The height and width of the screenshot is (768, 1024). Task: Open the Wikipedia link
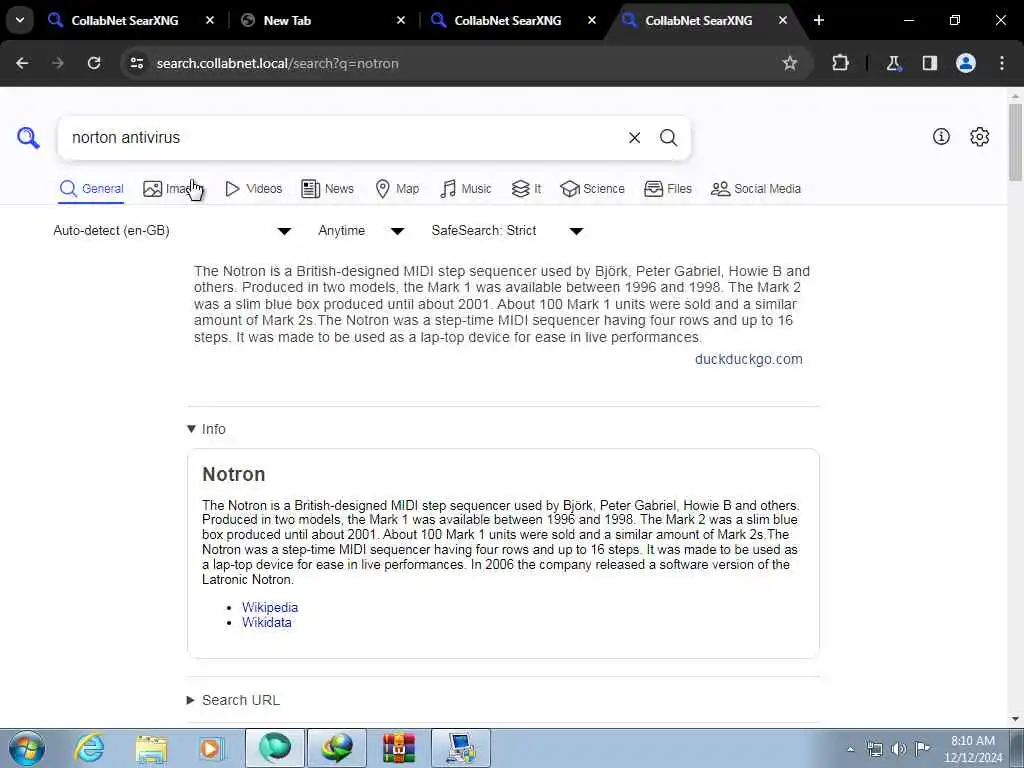270,607
